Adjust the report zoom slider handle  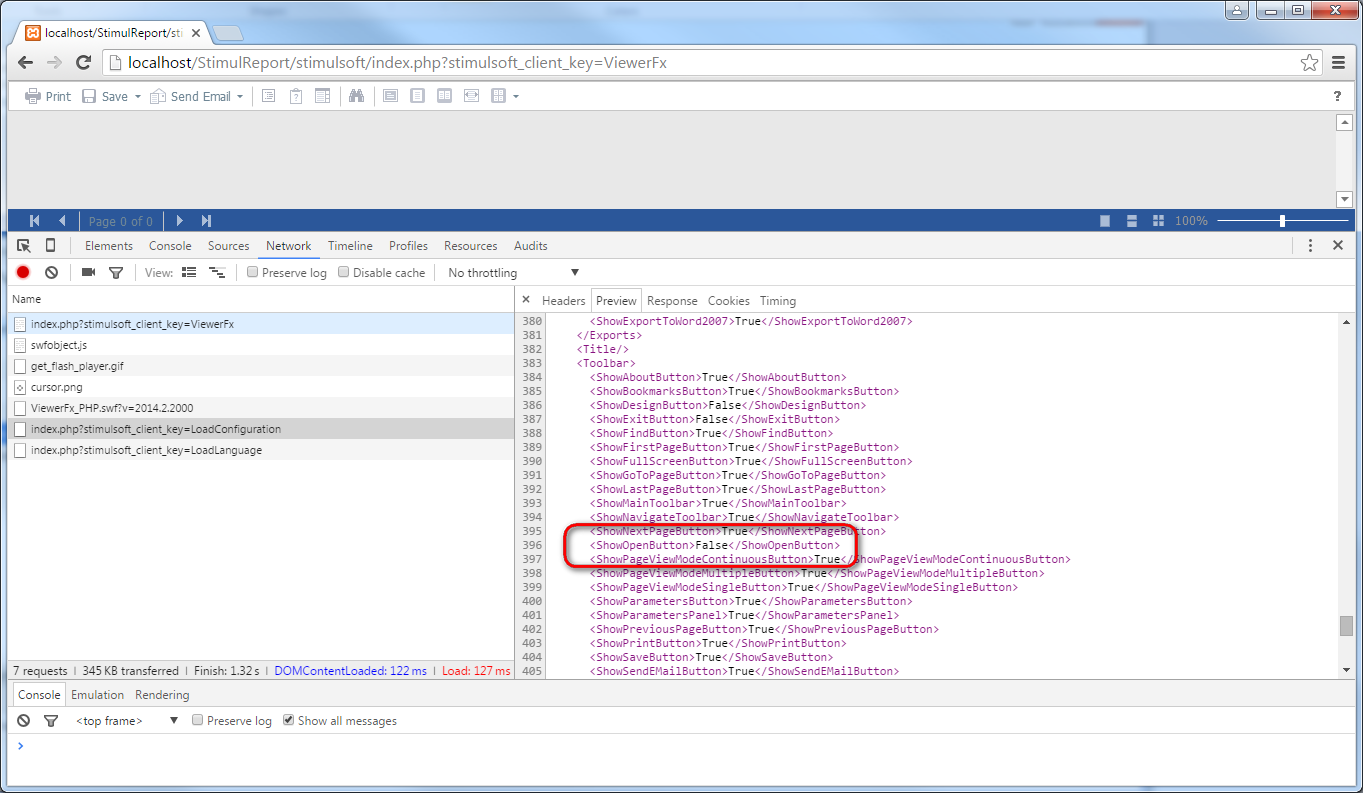point(1282,221)
